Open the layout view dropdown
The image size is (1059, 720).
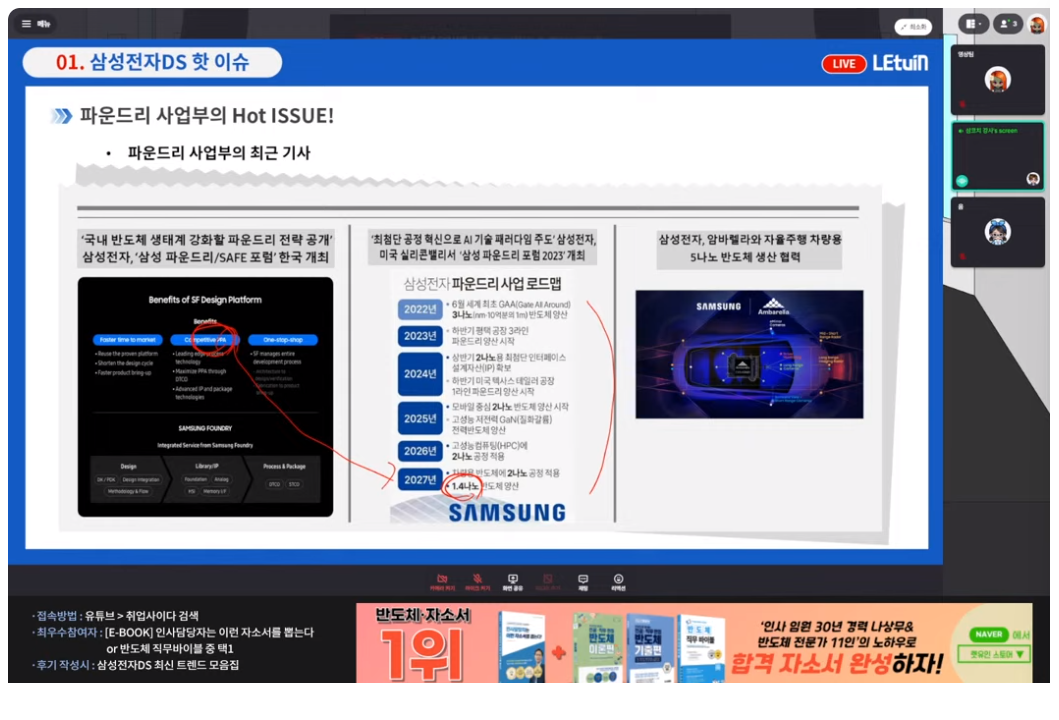tap(973, 24)
